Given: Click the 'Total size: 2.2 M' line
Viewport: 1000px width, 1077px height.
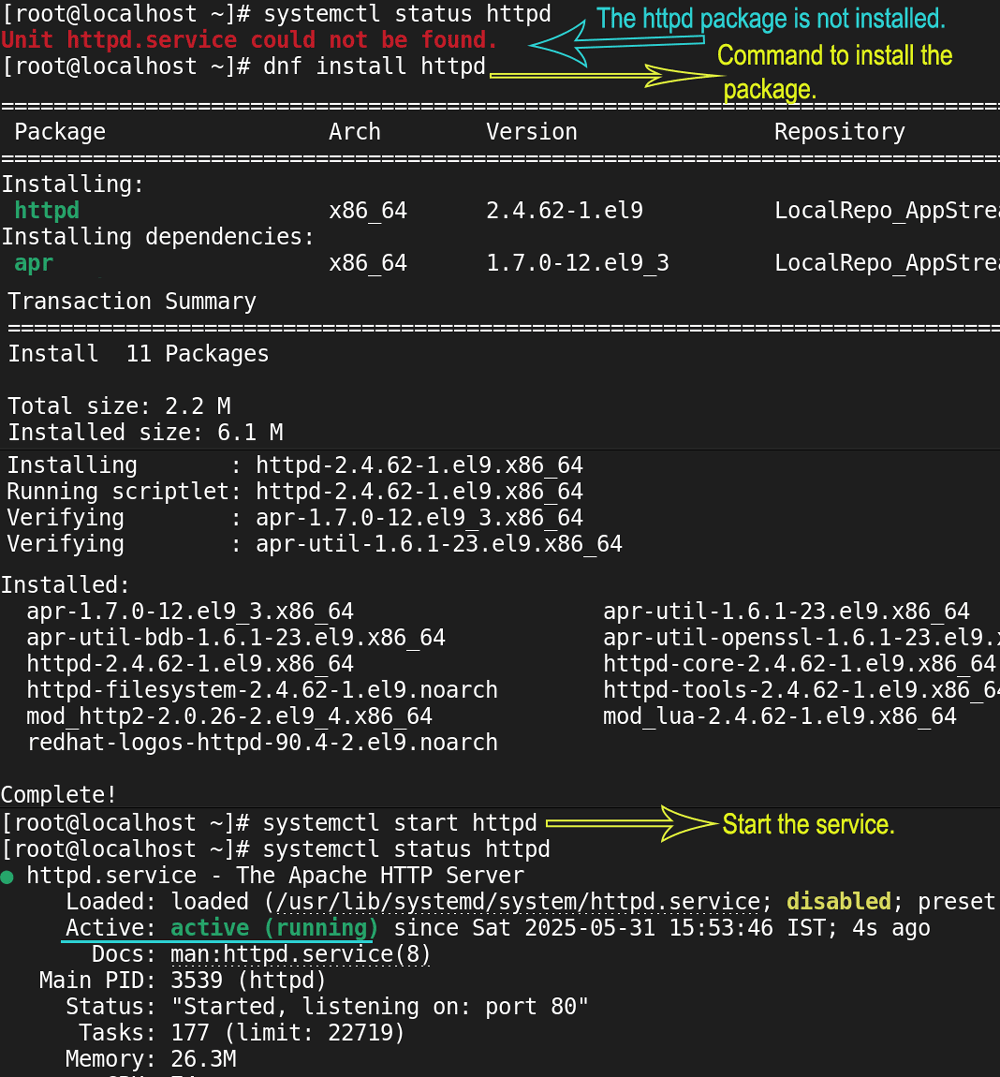Looking at the screenshot, I should 119,406.
